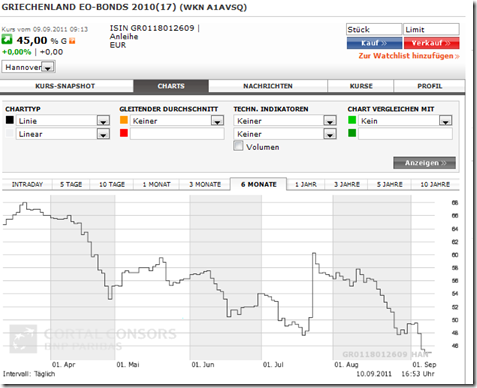Open the Gleitender Durchschnitt Keiner dropdown
The image size is (477, 388).
pyautogui.click(x=177, y=120)
